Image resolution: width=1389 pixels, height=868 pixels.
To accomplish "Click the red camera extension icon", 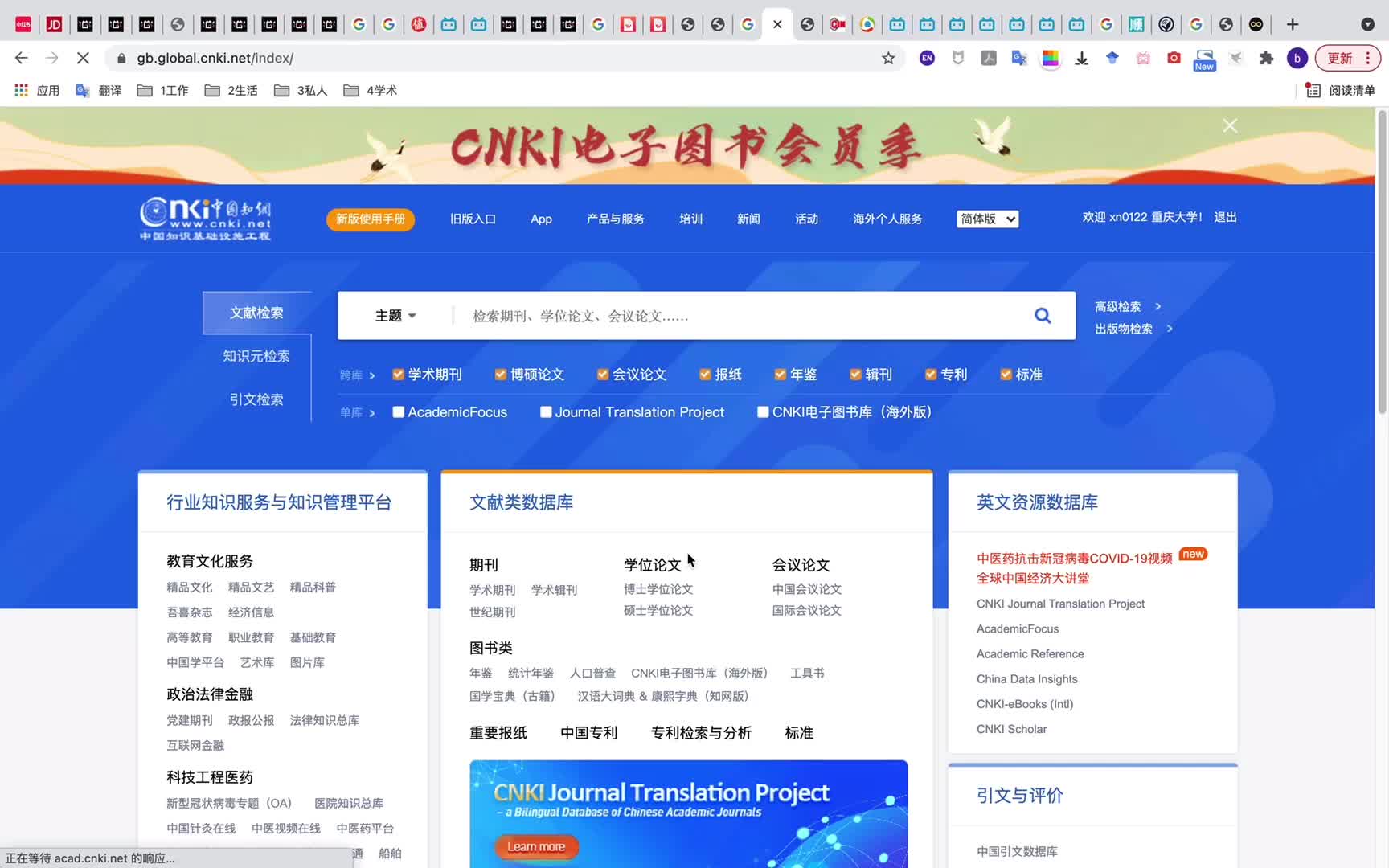I will point(1174,58).
